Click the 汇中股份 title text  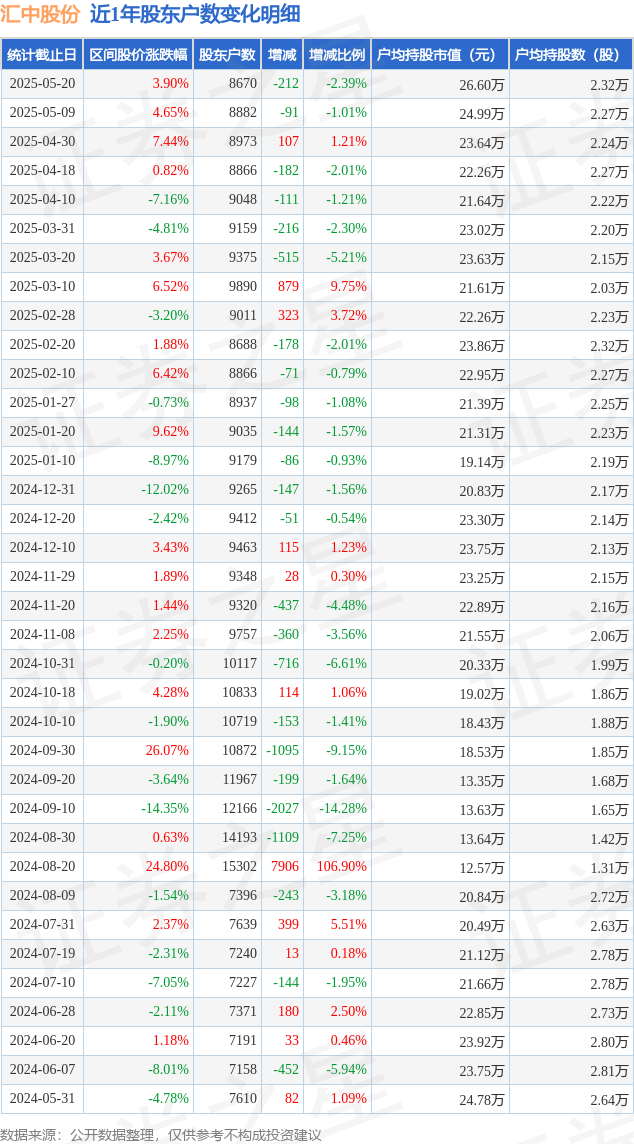42,14
